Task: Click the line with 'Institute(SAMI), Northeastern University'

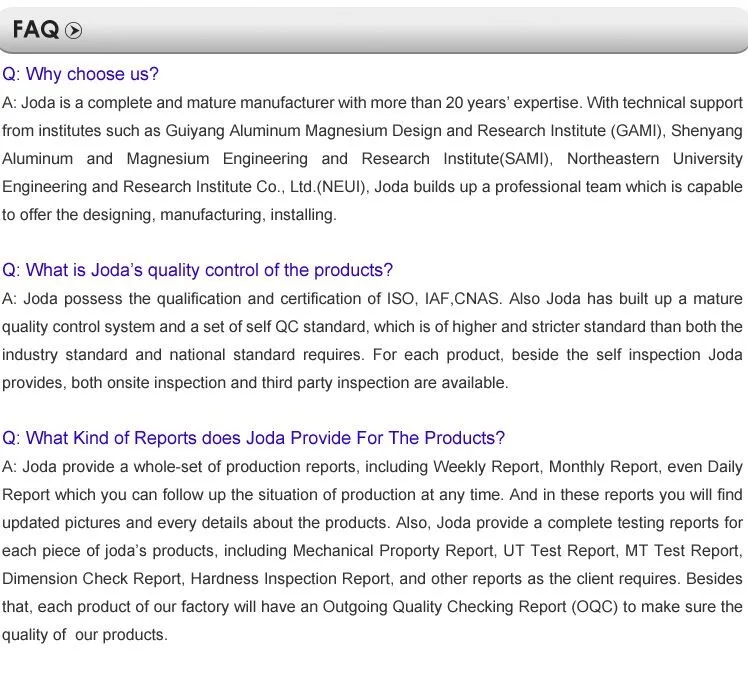Action: click(372, 158)
